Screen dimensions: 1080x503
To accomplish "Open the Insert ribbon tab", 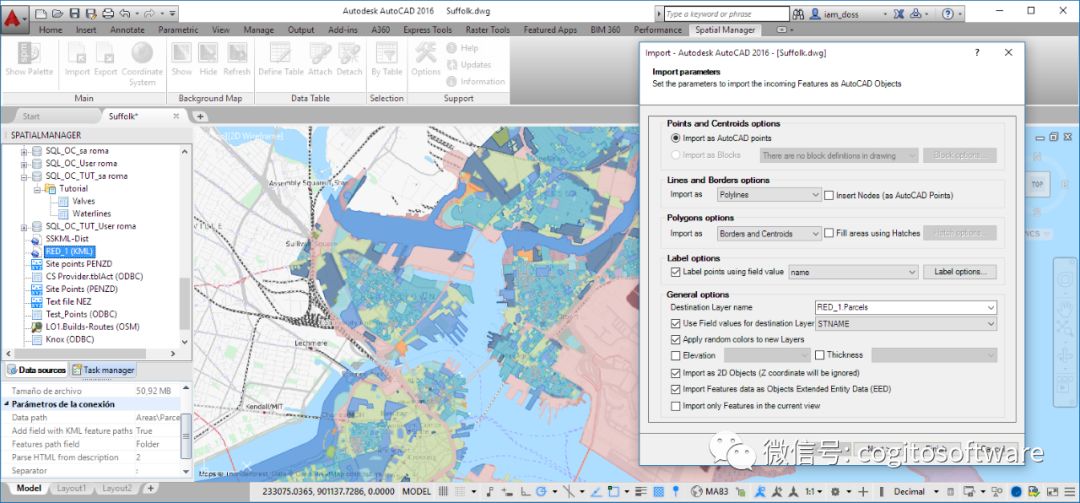I will click(86, 30).
